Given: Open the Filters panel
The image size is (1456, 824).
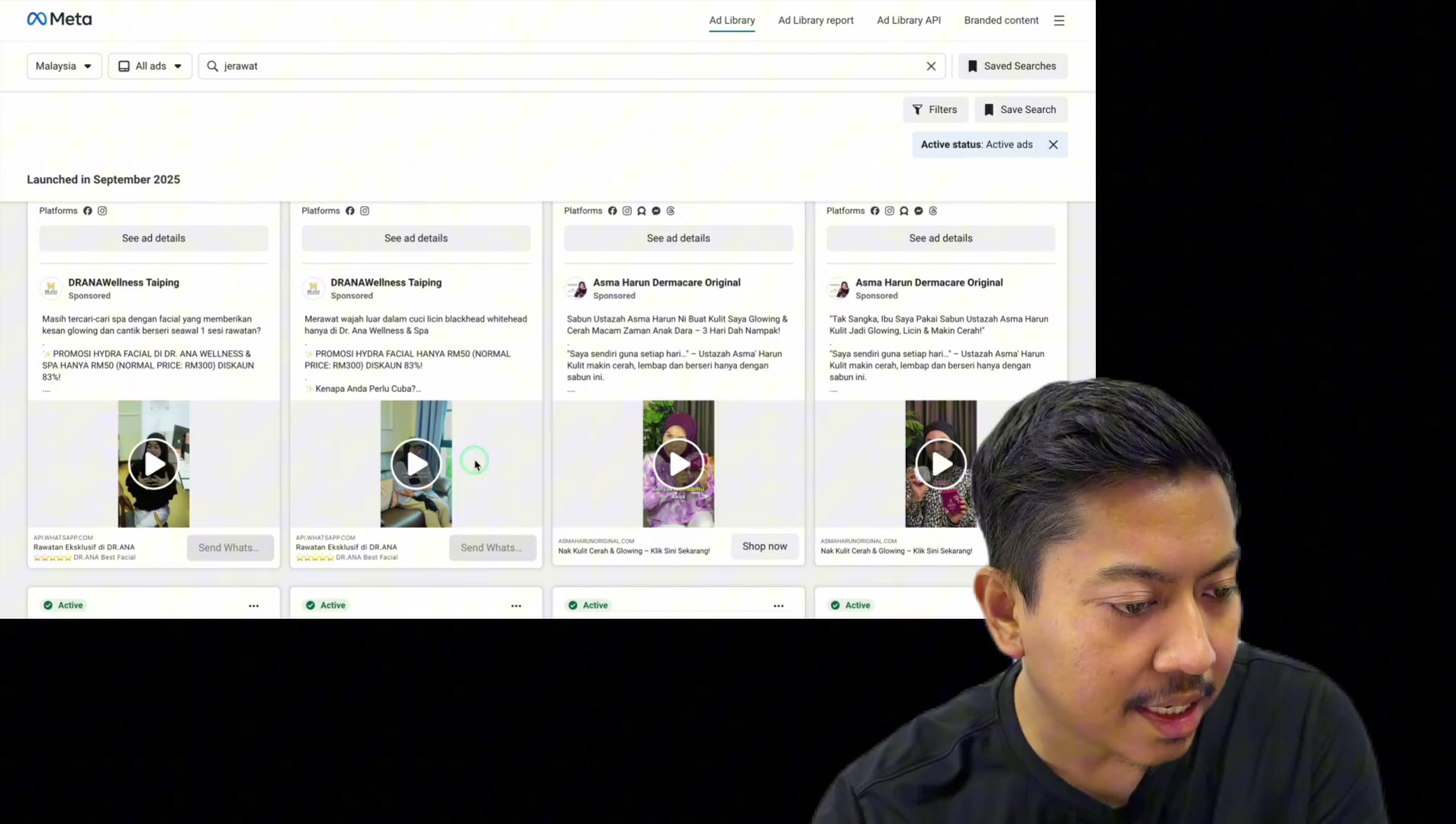Looking at the screenshot, I should coord(935,110).
